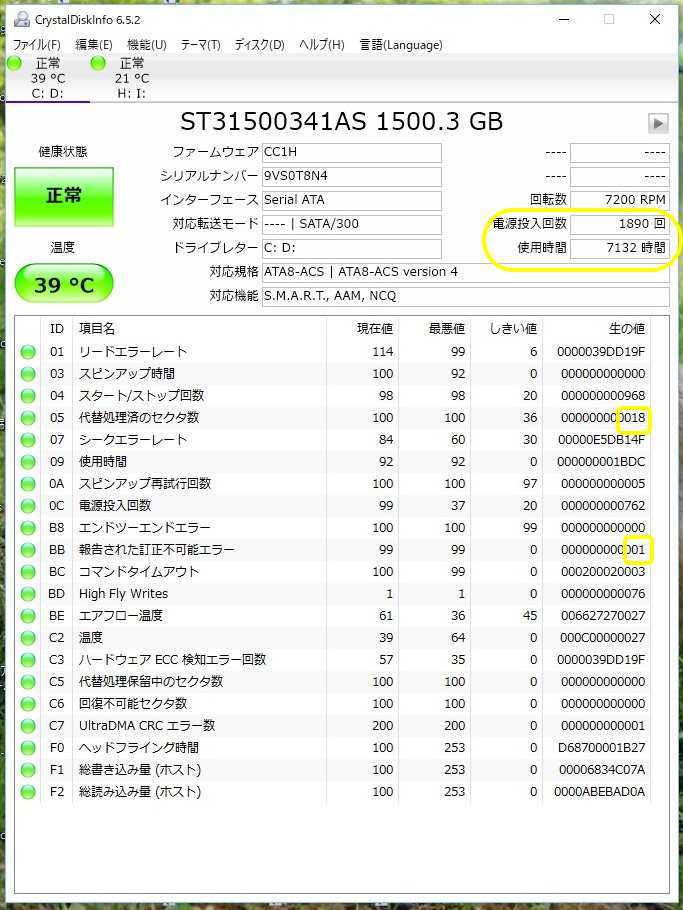The width and height of the screenshot is (683, 910).
Task: Click the 生の値 column header
Action: pyautogui.click(x=627, y=329)
